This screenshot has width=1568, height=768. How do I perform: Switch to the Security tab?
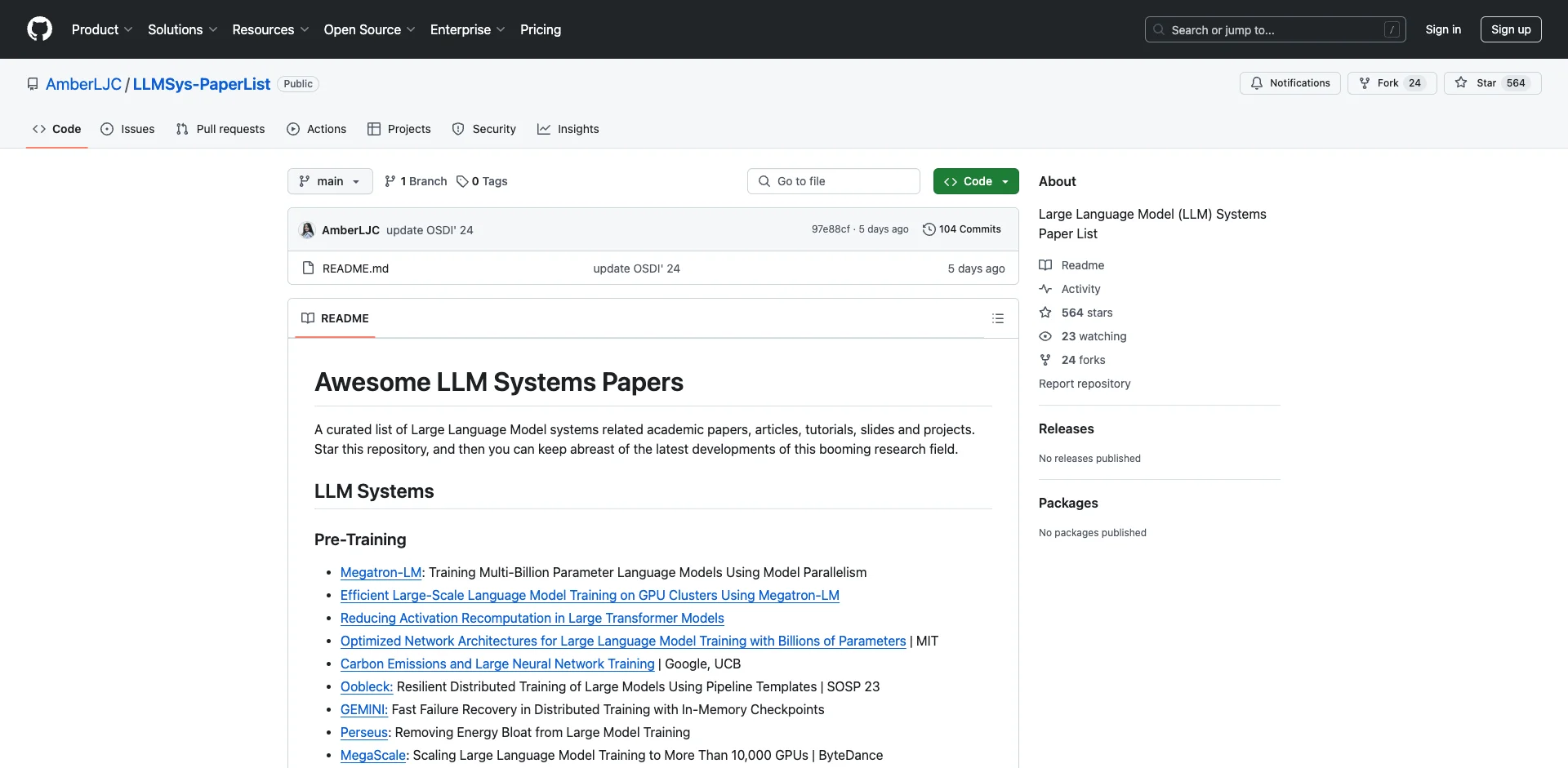point(484,129)
